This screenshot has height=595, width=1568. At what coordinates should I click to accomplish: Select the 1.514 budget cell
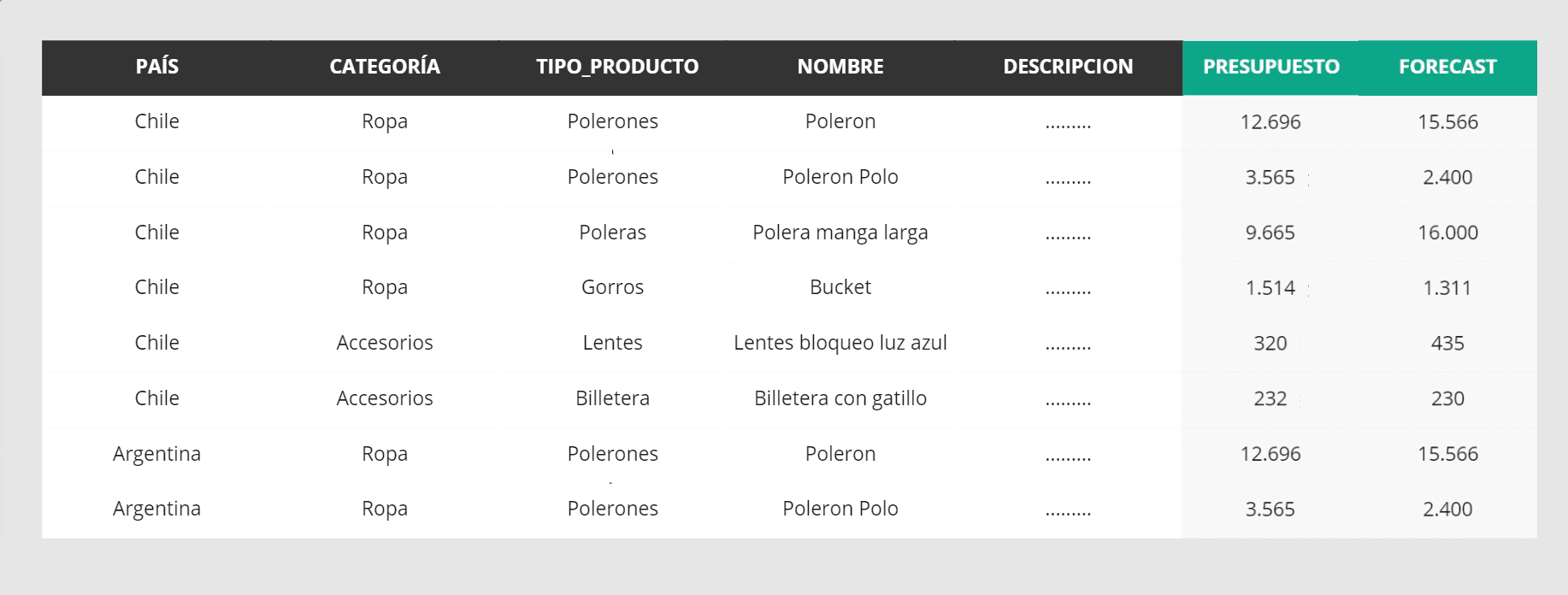tap(1270, 288)
